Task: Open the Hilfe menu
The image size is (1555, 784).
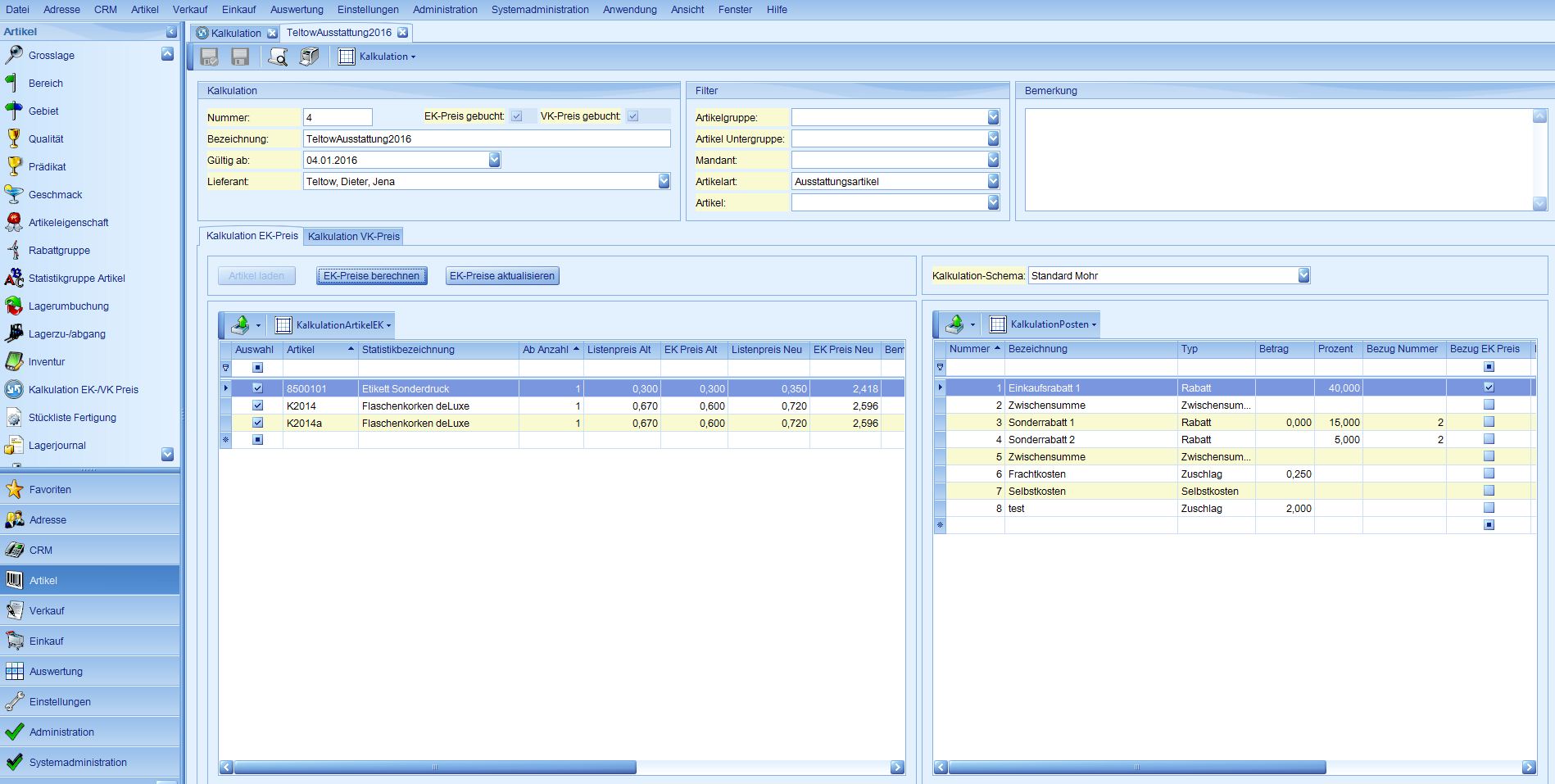Action: 777,10
